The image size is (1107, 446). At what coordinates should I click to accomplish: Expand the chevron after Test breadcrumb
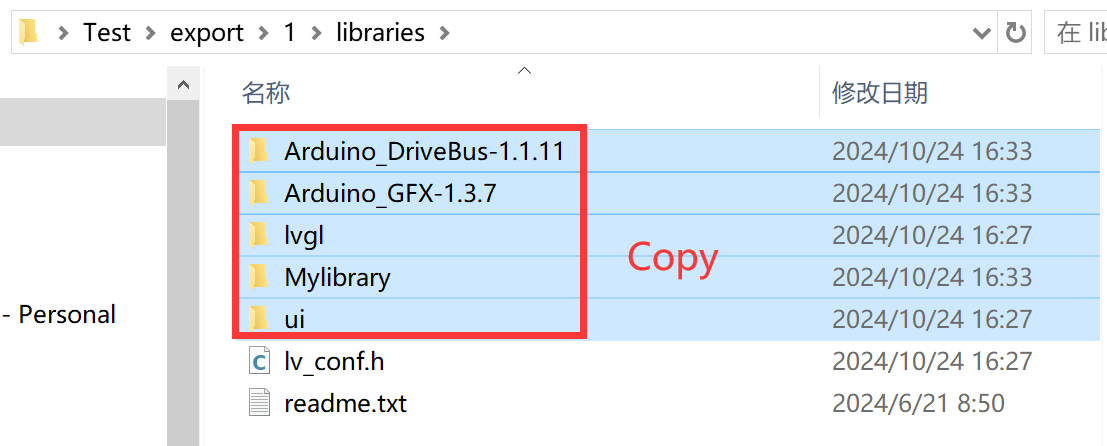tap(150, 32)
